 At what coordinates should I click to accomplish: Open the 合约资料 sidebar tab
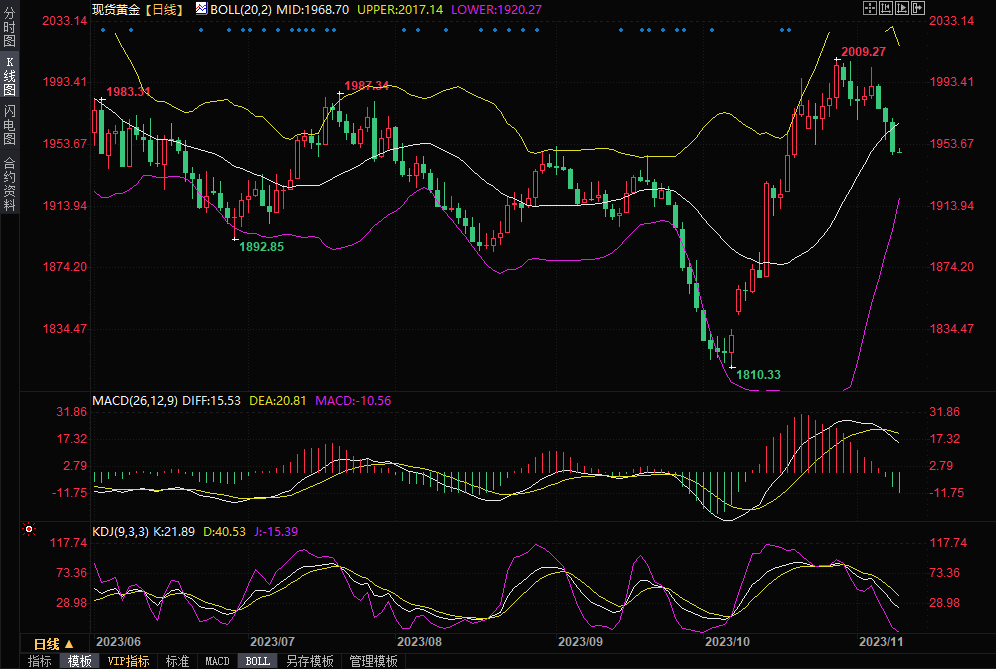9,183
